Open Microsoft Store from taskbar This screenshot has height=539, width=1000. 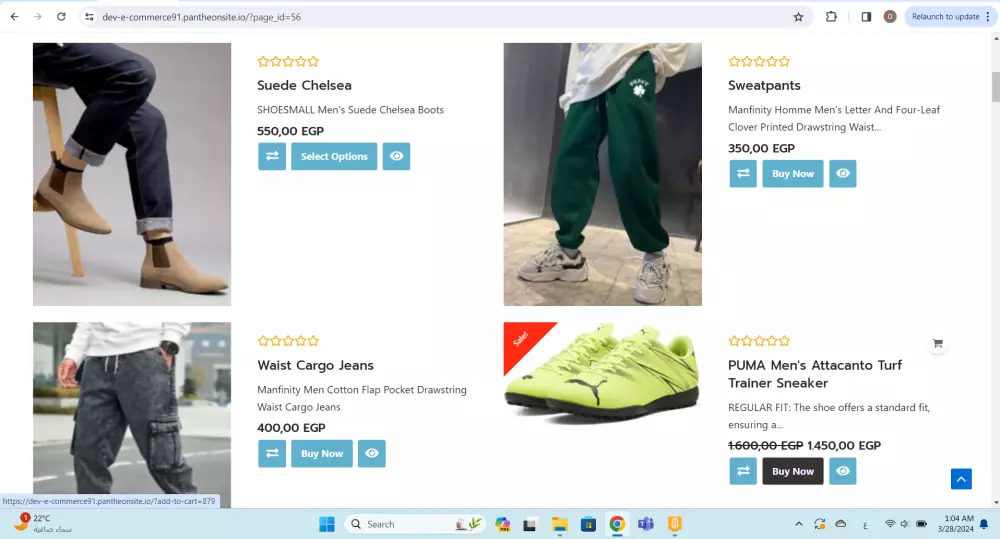(588, 524)
